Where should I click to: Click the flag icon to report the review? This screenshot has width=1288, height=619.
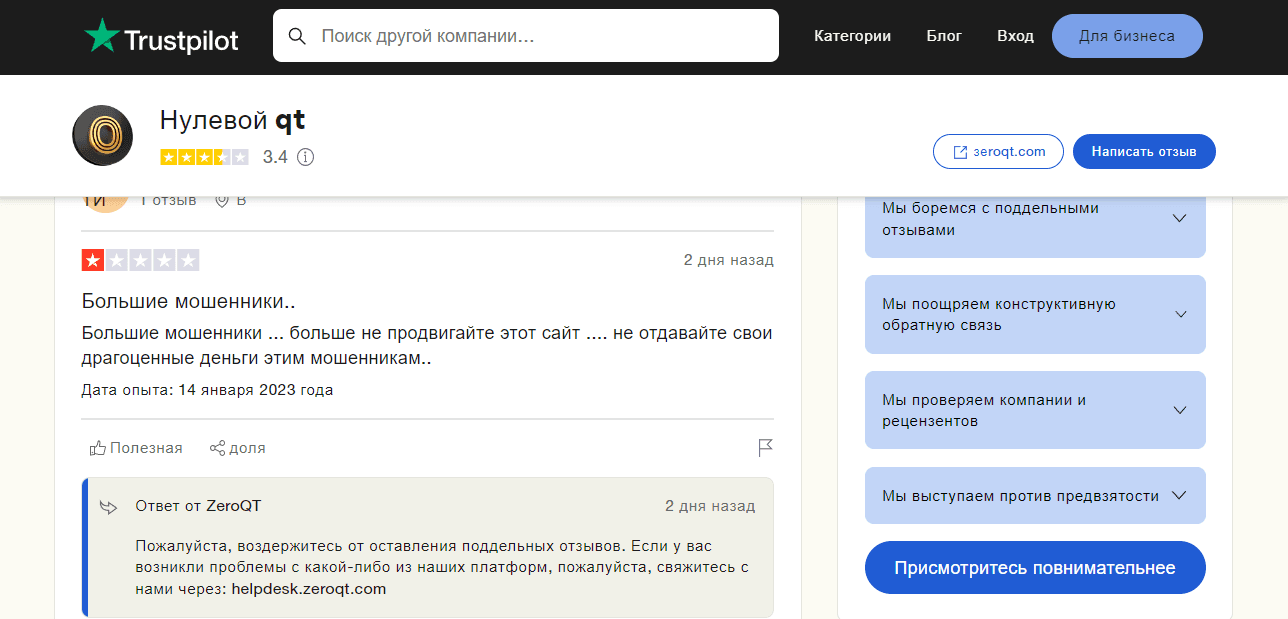[x=765, y=447]
